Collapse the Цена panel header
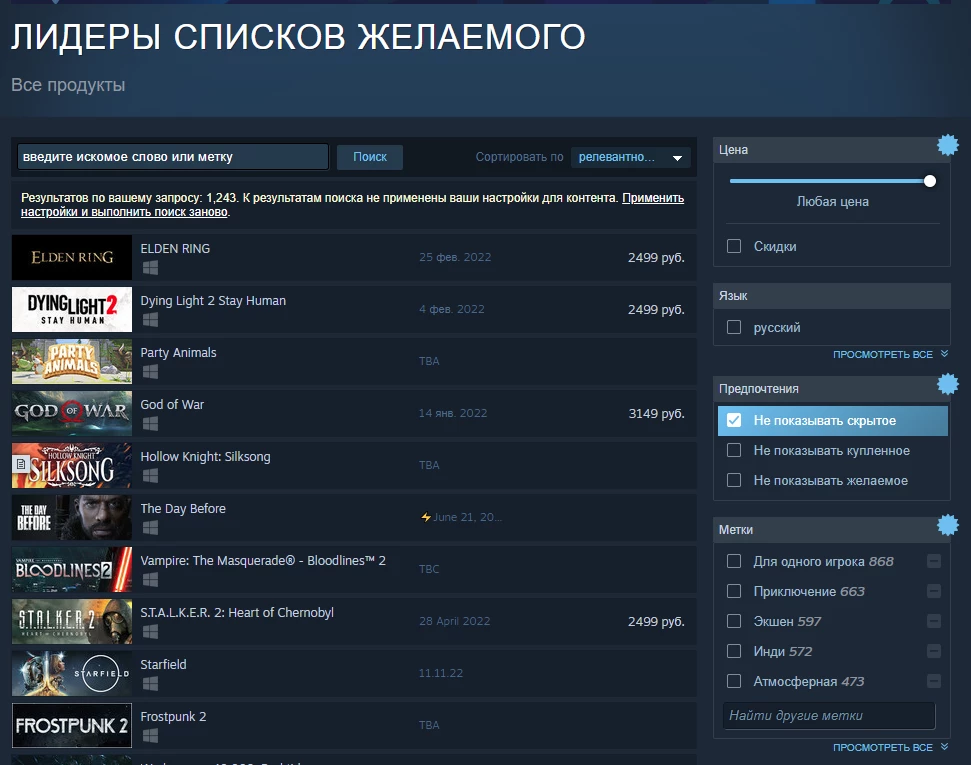The width and height of the screenshot is (971, 765). tap(831, 150)
